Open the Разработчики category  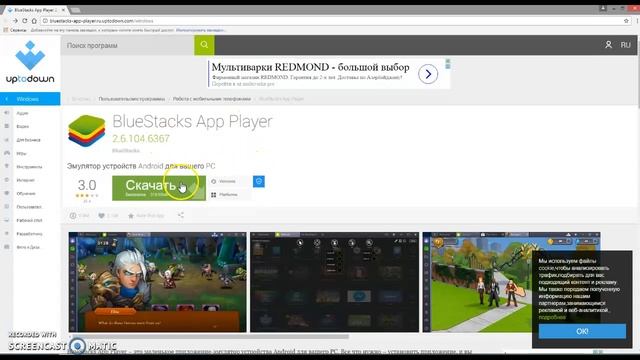click(29, 234)
